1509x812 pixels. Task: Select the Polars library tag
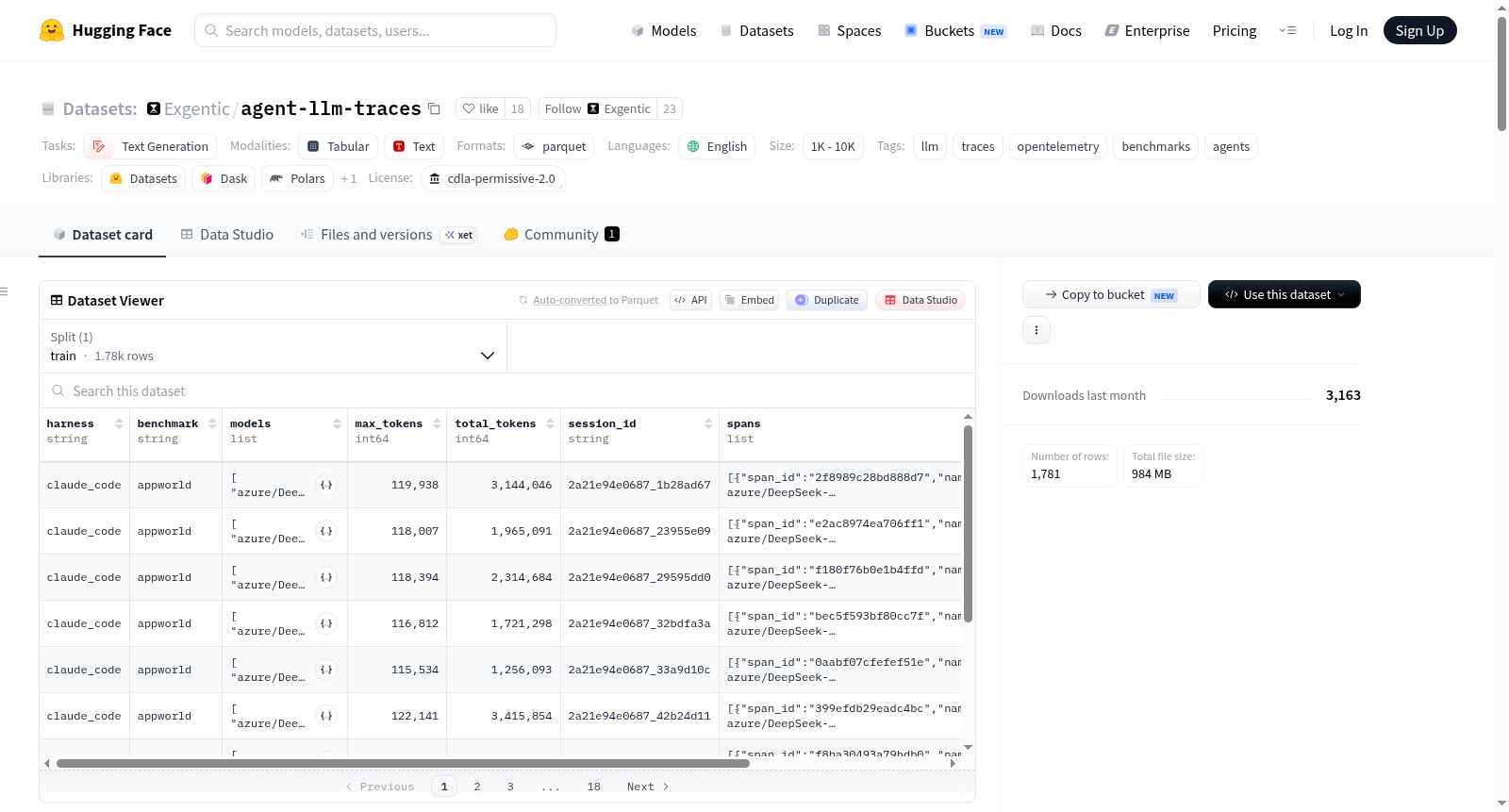[297, 178]
